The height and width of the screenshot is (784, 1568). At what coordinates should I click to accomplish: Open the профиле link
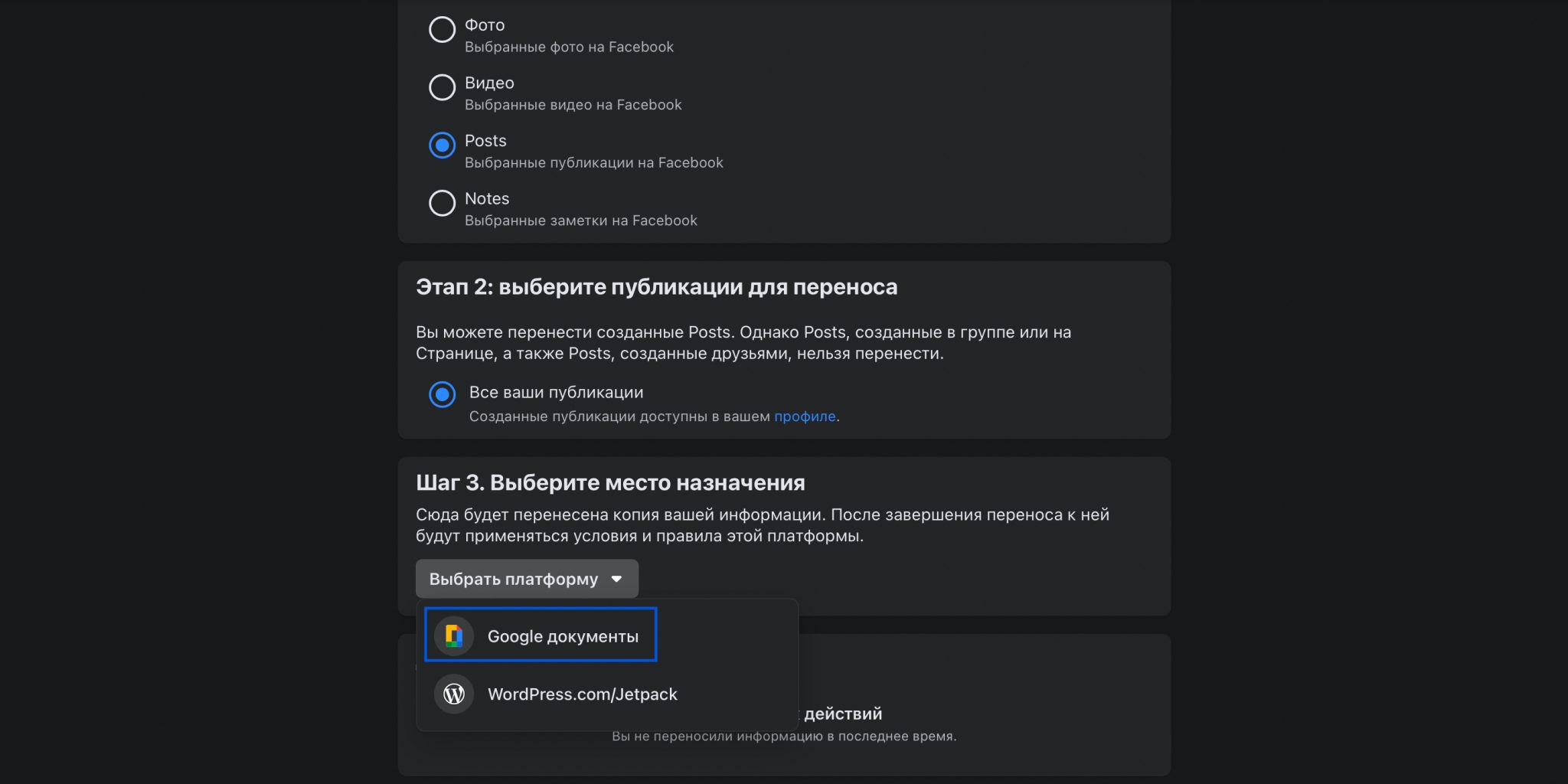tap(805, 416)
